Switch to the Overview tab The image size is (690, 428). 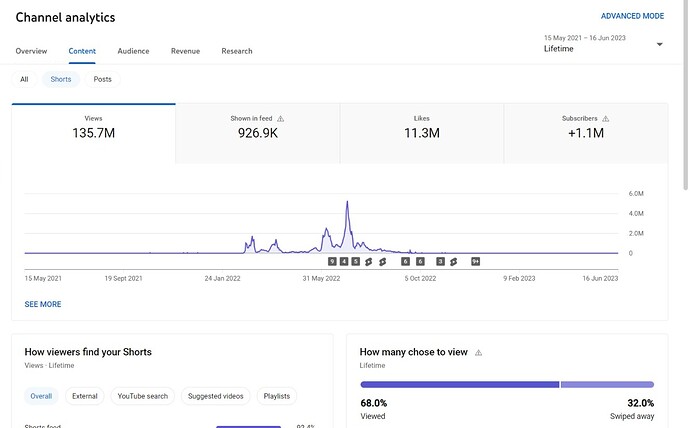(31, 51)
